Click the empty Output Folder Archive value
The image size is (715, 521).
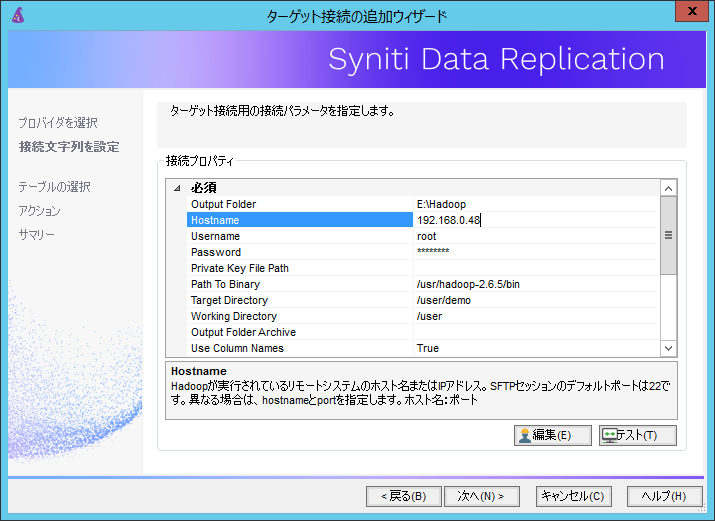tap(536, 332)
